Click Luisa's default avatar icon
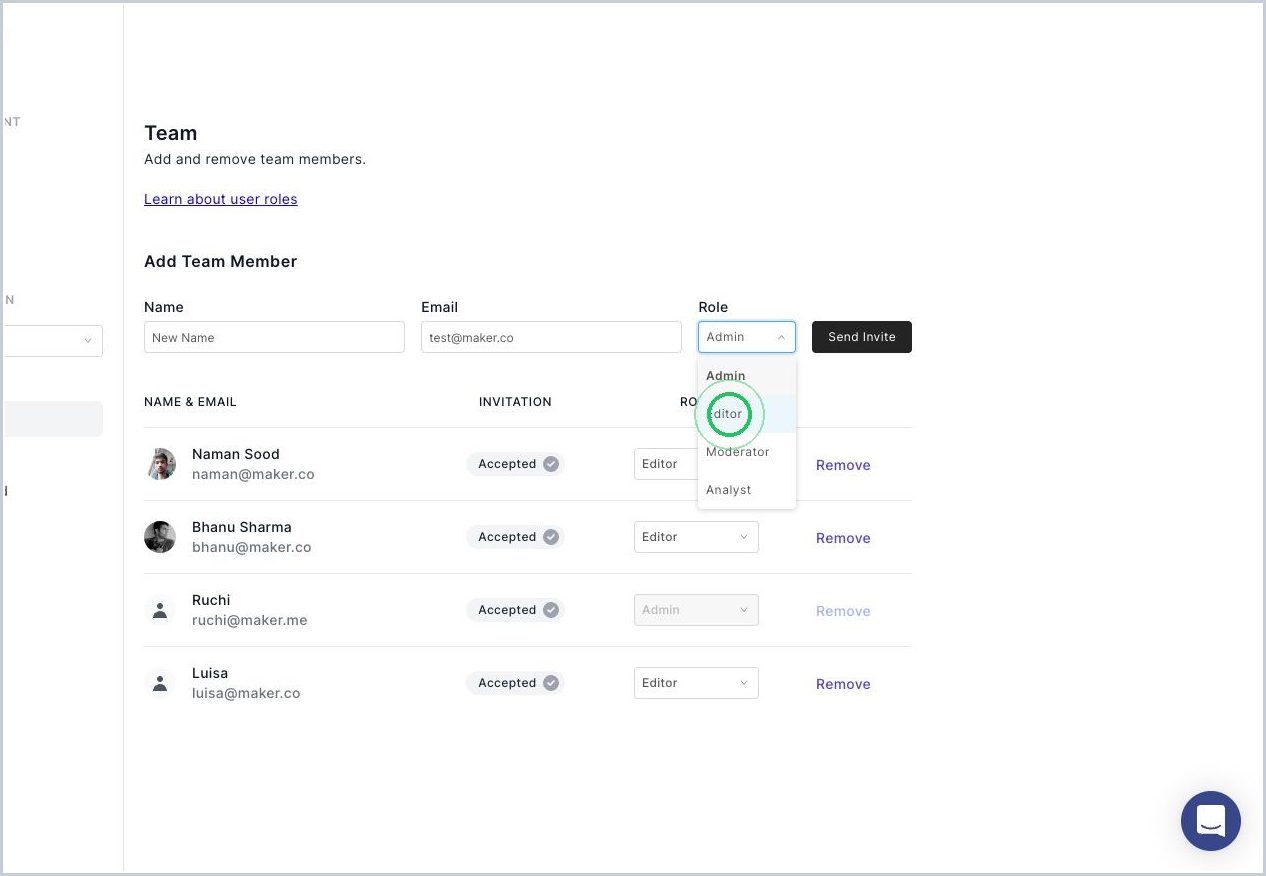The width and height of the screenshot is (1266, 876). 160,683
